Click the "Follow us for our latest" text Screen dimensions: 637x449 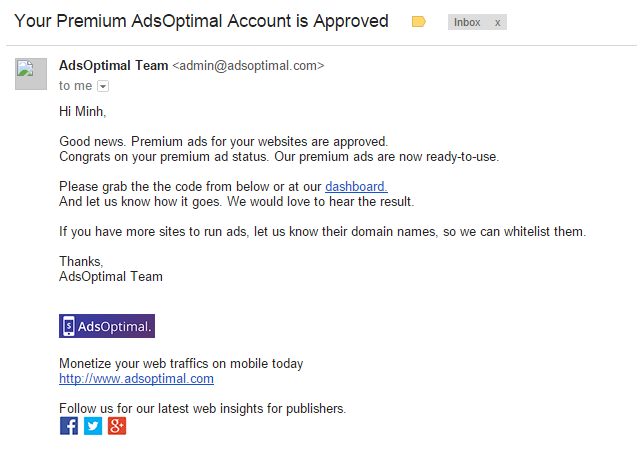202,408
